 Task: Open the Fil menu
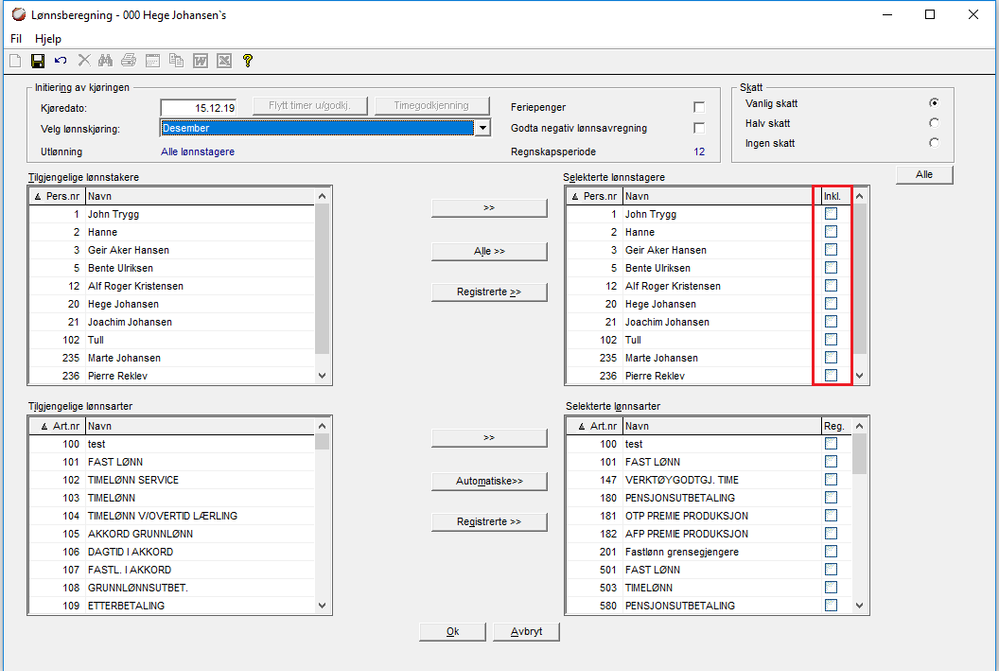(16, 39)
